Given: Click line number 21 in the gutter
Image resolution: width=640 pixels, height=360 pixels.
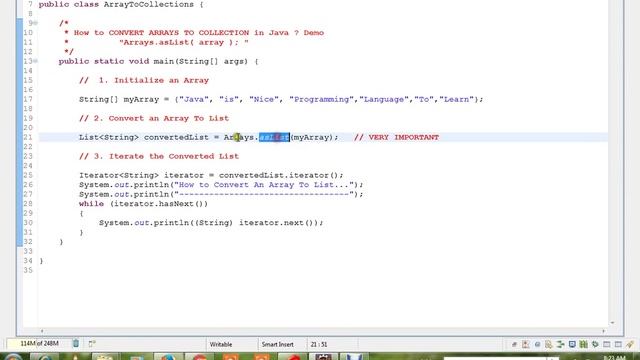Looking at the screenshot, I should tap(28, 137).
